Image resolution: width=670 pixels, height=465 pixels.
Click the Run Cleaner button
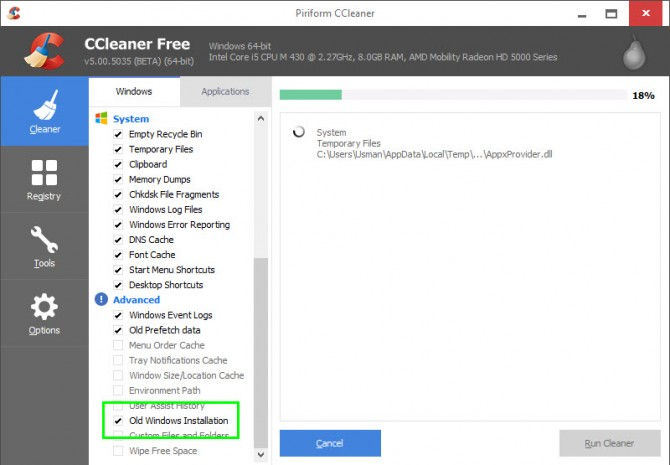tap(610, 443)
